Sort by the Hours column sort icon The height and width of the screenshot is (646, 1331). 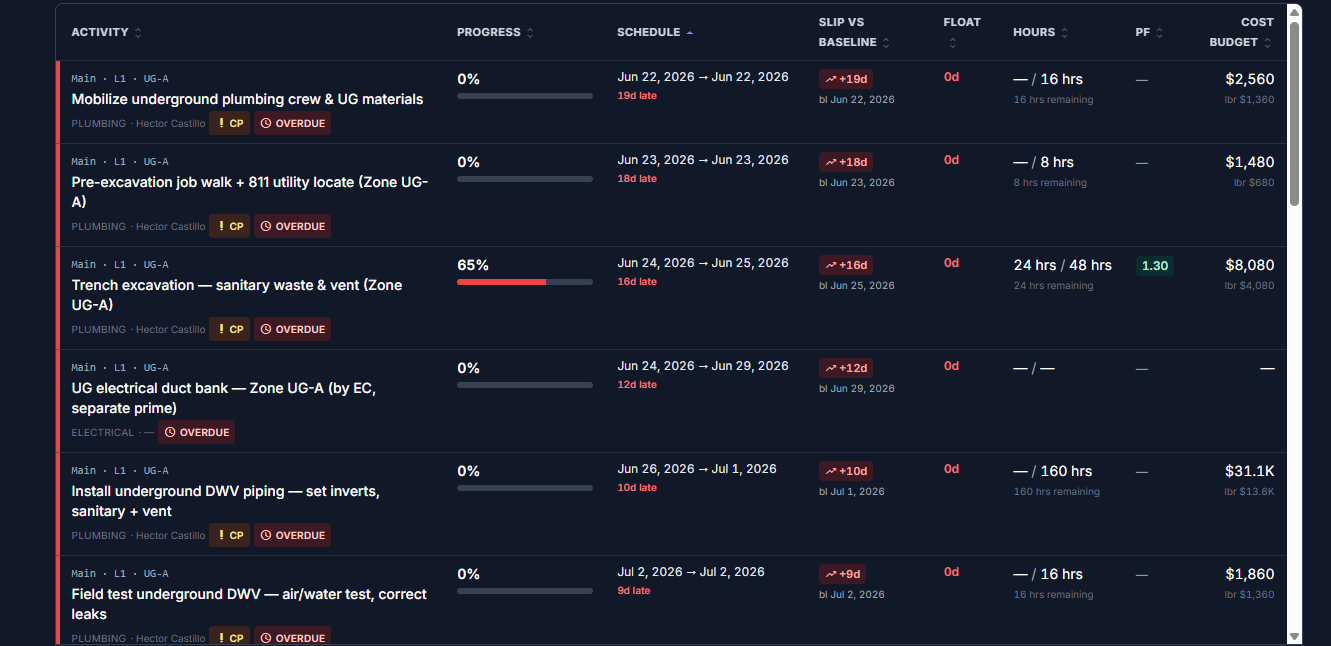click(1064, 33)
